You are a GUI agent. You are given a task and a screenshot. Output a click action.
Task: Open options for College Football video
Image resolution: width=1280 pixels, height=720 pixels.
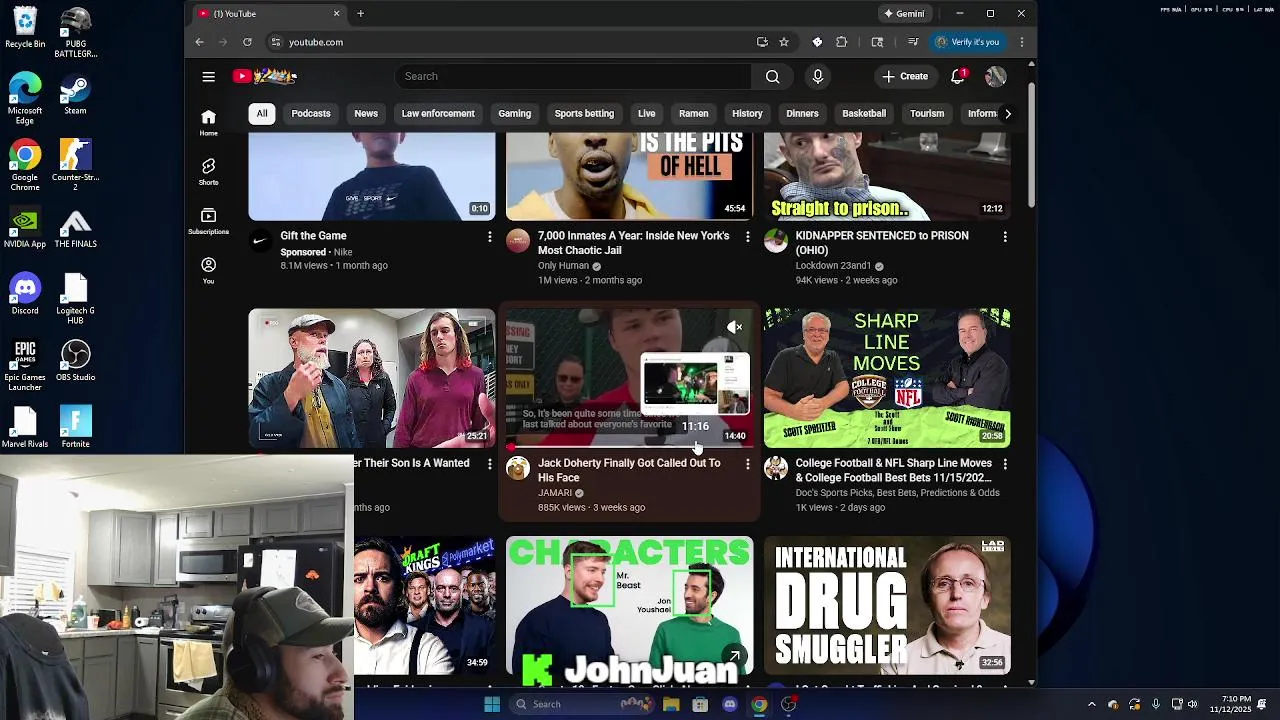tap(1005, 464)
